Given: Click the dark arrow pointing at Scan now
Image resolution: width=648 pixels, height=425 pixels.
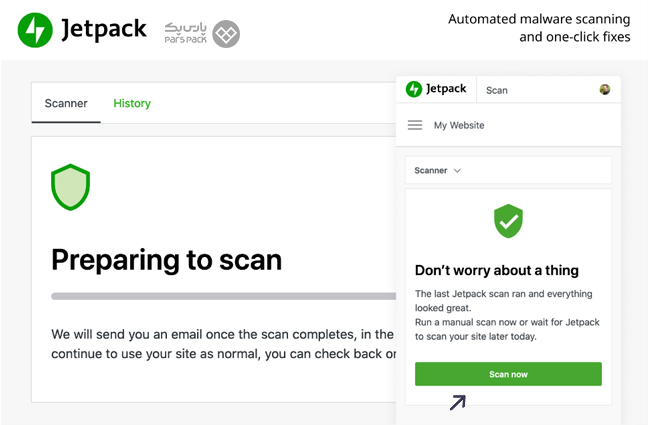Looking at the screenshot, I should click(458, 402).
